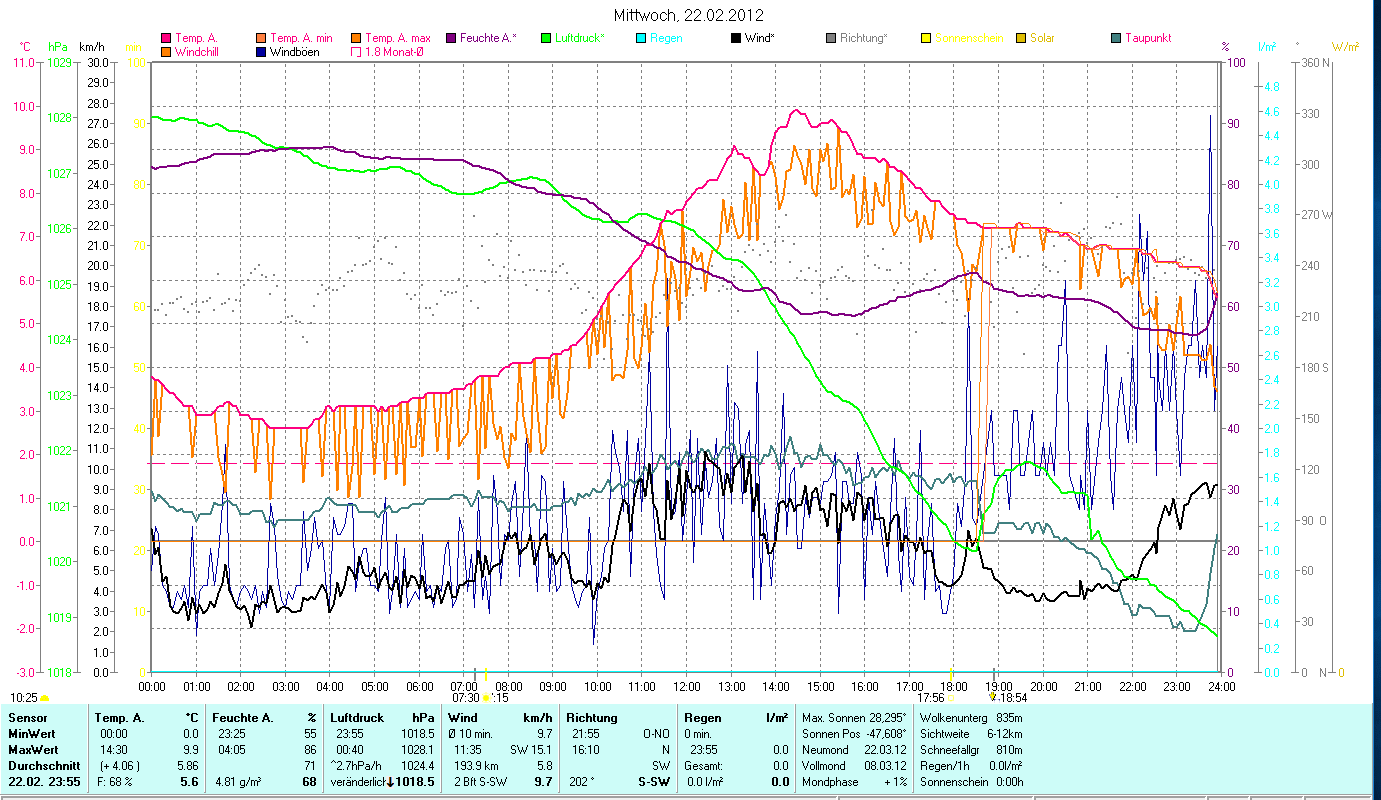Click the sunrise icon beside 07:30
The image size is (1381, 800).
[486, 697]
